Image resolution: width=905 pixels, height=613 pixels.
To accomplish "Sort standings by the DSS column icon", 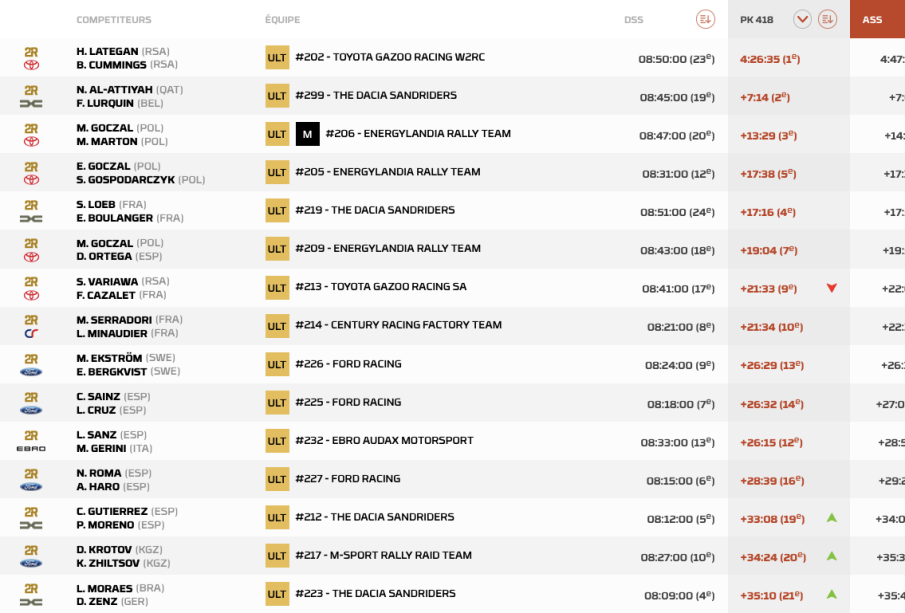I will pos(706,19).
